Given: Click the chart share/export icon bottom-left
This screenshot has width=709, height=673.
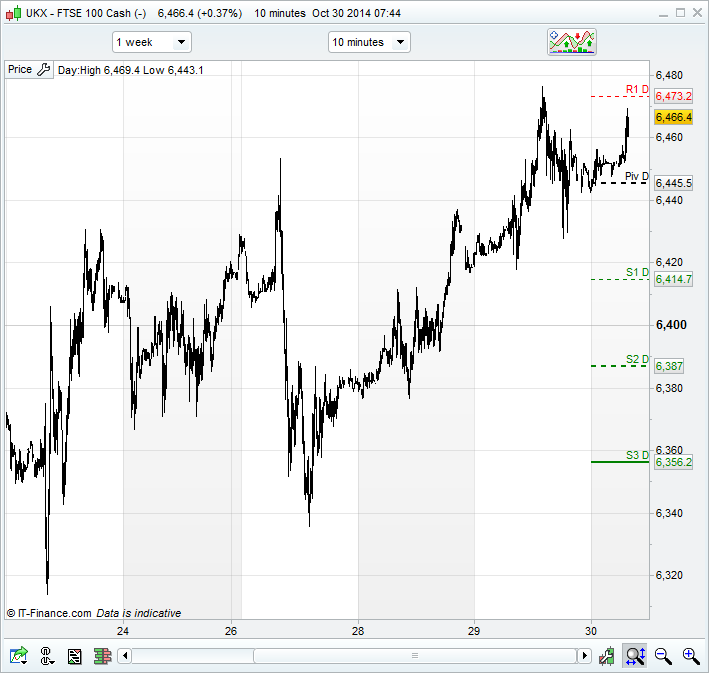Looking at the screenshot, I should [x=18, y=656].
